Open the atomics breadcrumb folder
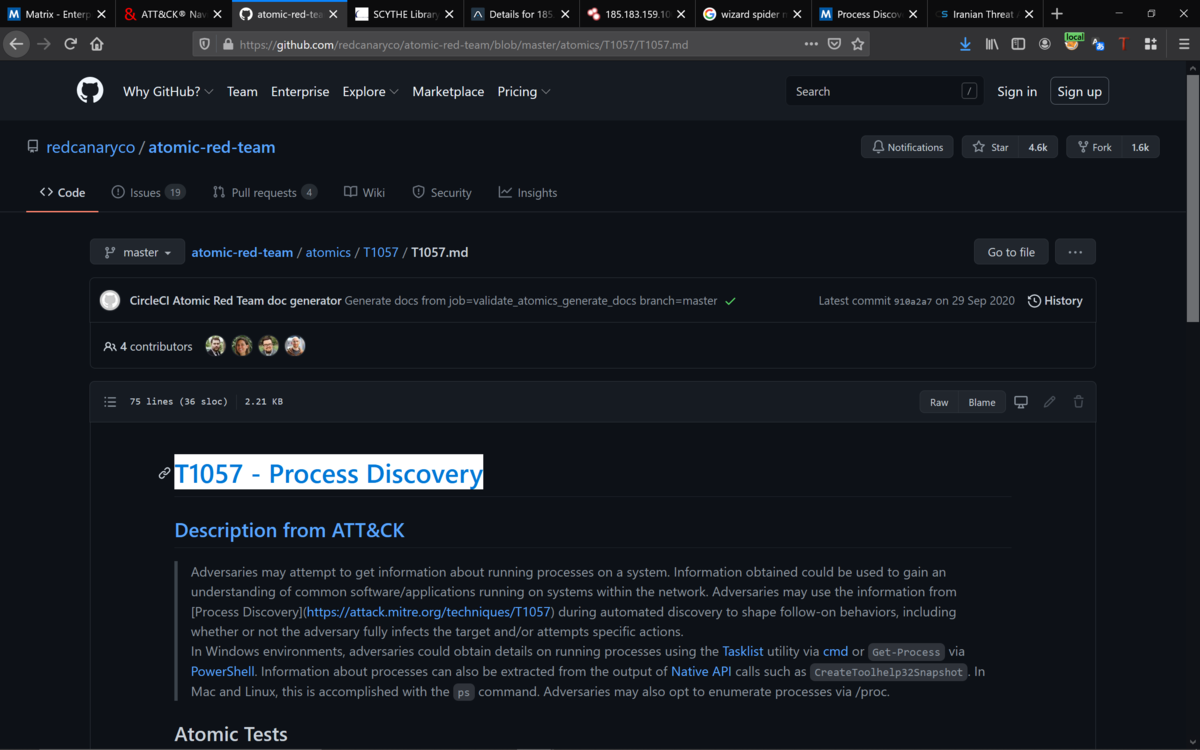The height and width of the screenshot is (750, 1200). (328, 252)
